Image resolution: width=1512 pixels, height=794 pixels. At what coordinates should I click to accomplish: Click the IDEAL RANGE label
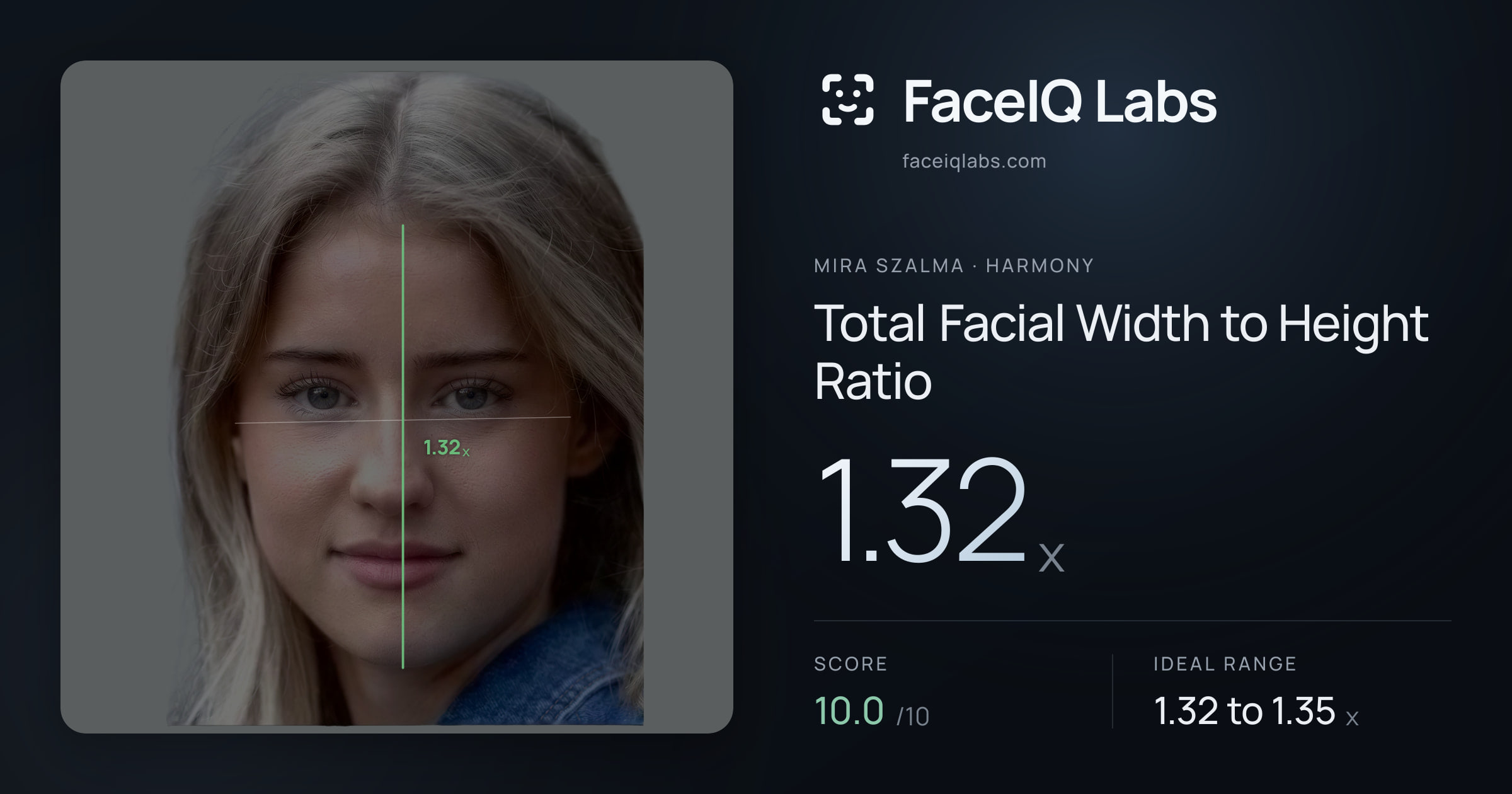(x=1225, y=664)
